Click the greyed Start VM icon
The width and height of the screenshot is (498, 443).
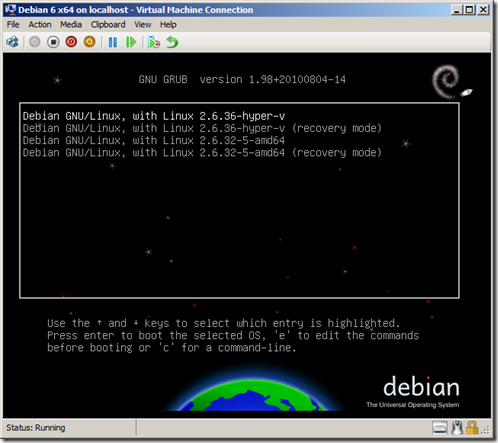[x=34, y=42]
